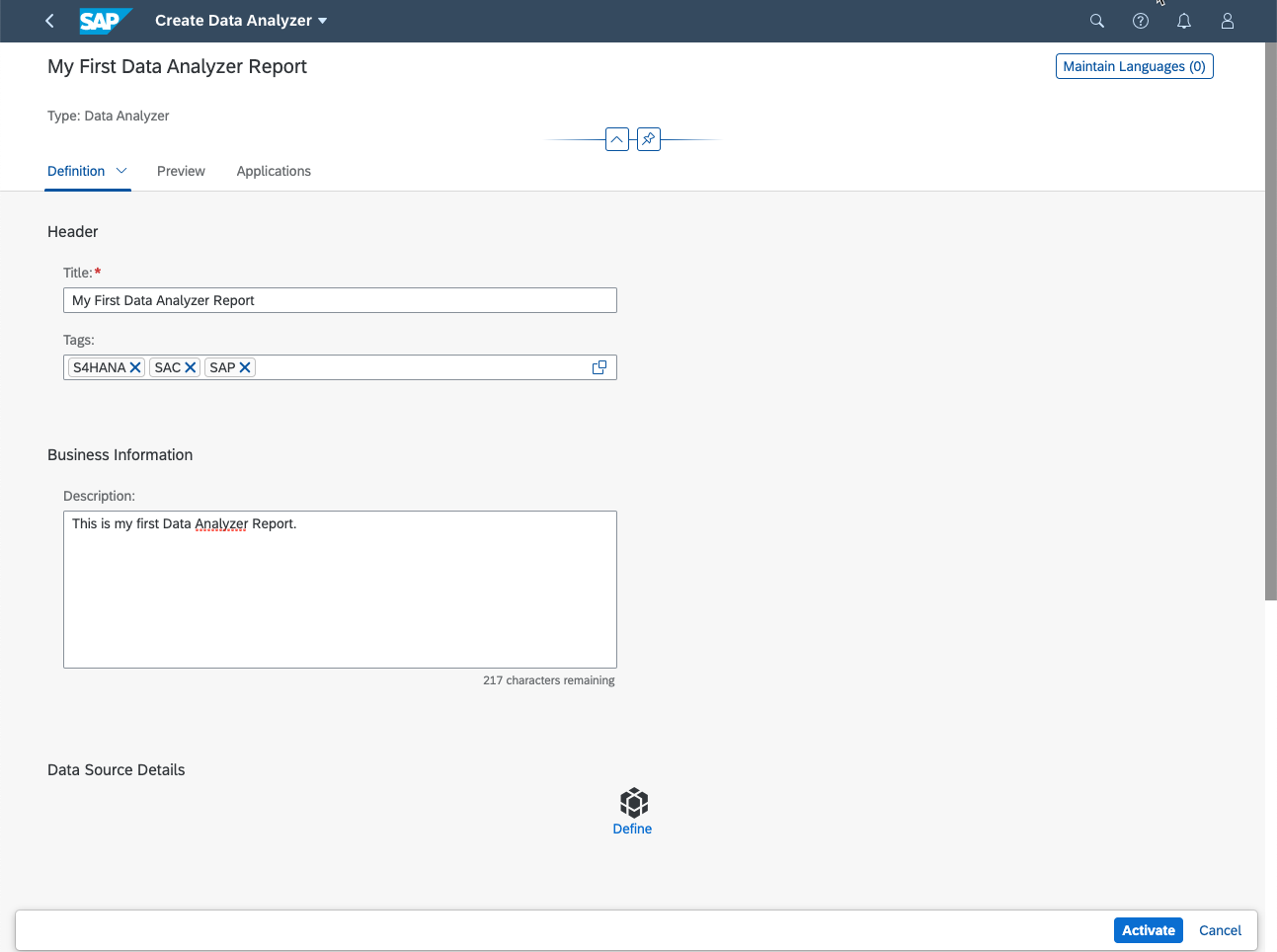Remove the SAC tag
The height and width of the screenshot is (952, 1277).
[x=191, y=367]
